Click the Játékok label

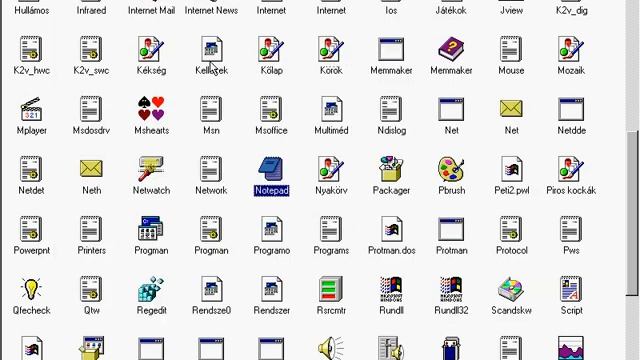pyautogui.click(x=451, y=10)
